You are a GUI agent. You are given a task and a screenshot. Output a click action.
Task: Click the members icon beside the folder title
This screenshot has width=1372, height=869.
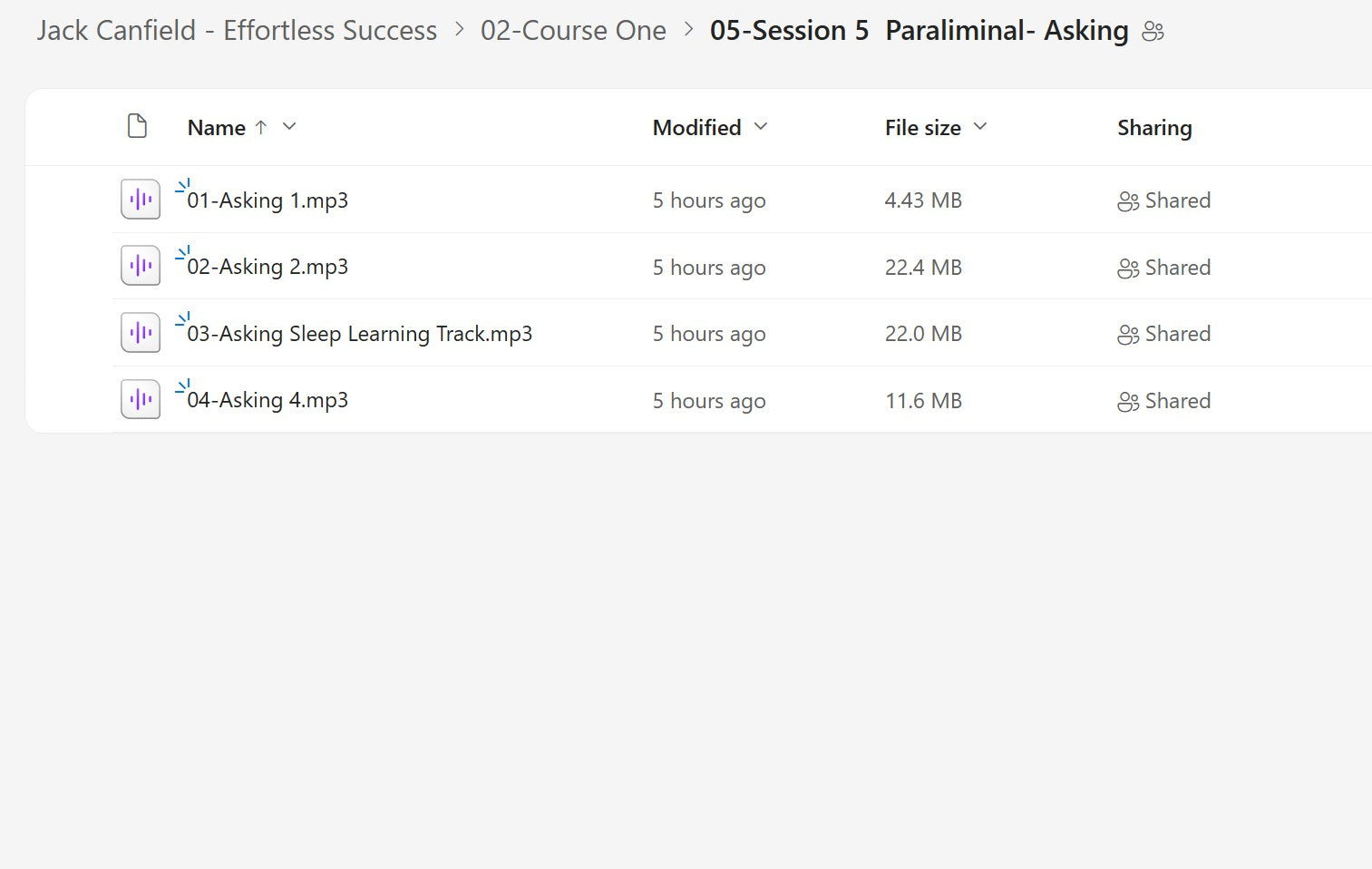pos(1153,30)
